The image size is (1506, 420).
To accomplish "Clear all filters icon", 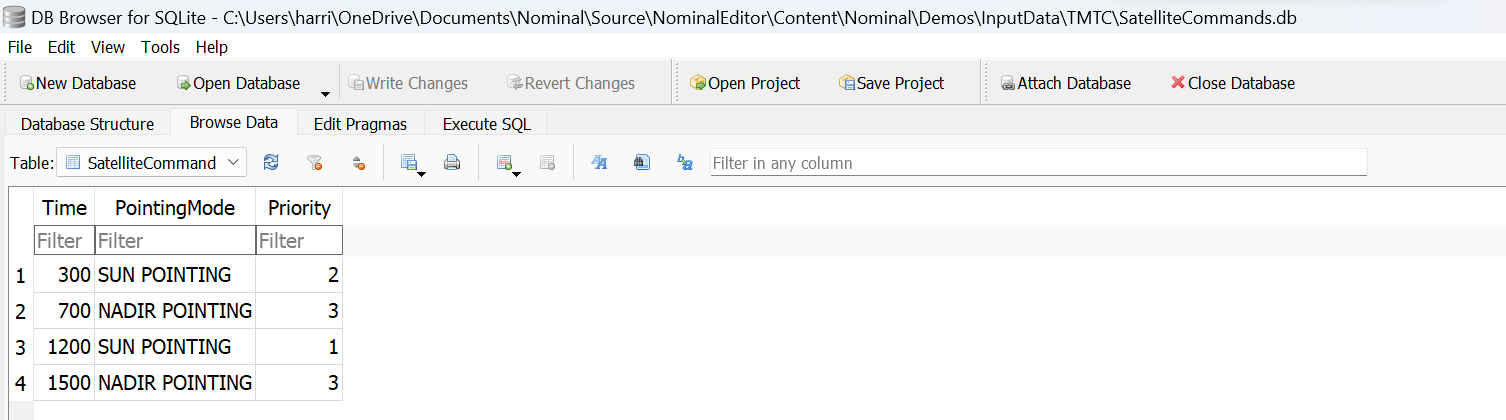I will click(x=315, y=163).
